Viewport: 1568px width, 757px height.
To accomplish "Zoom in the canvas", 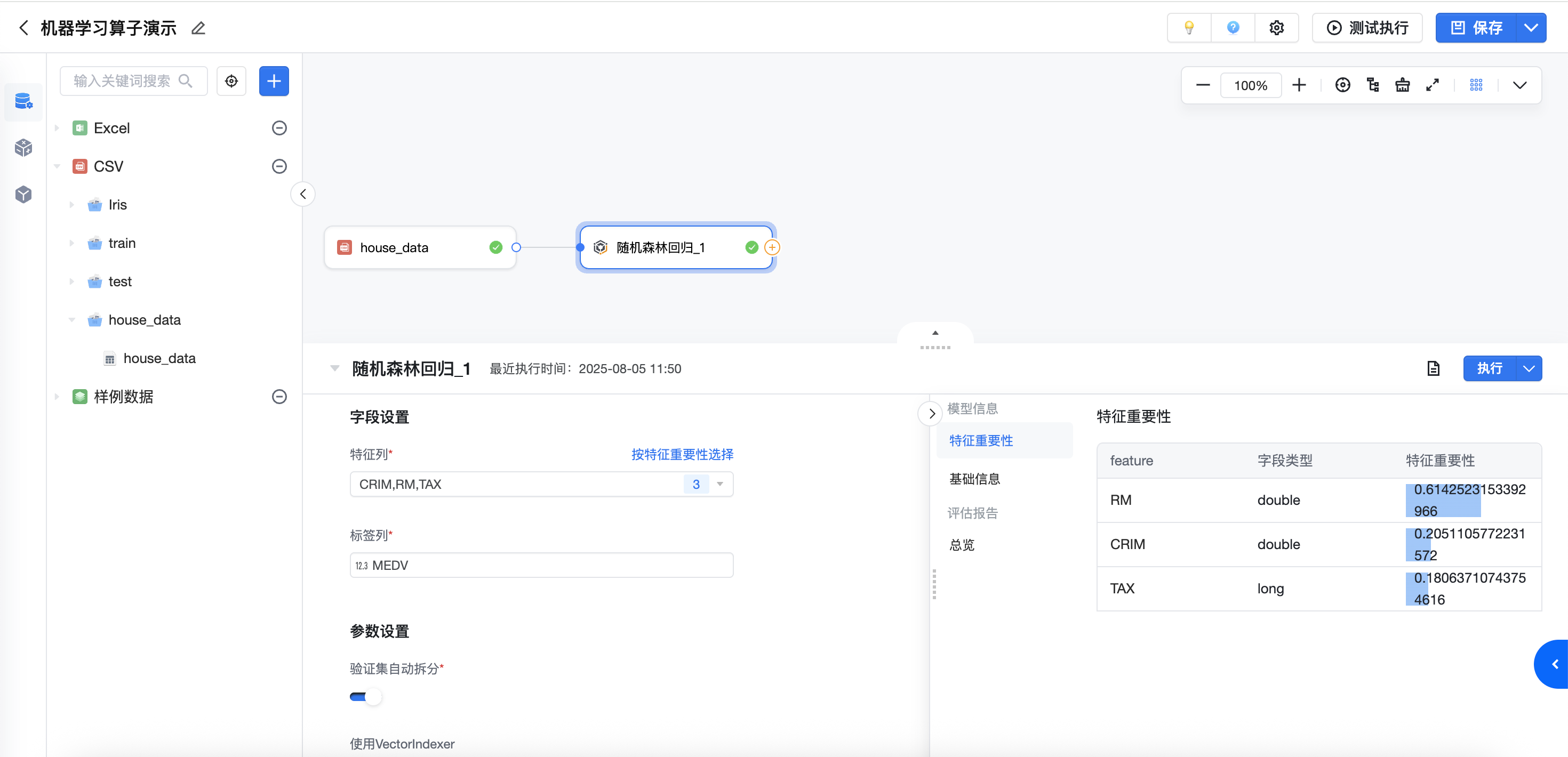I will coord(1299,85).
